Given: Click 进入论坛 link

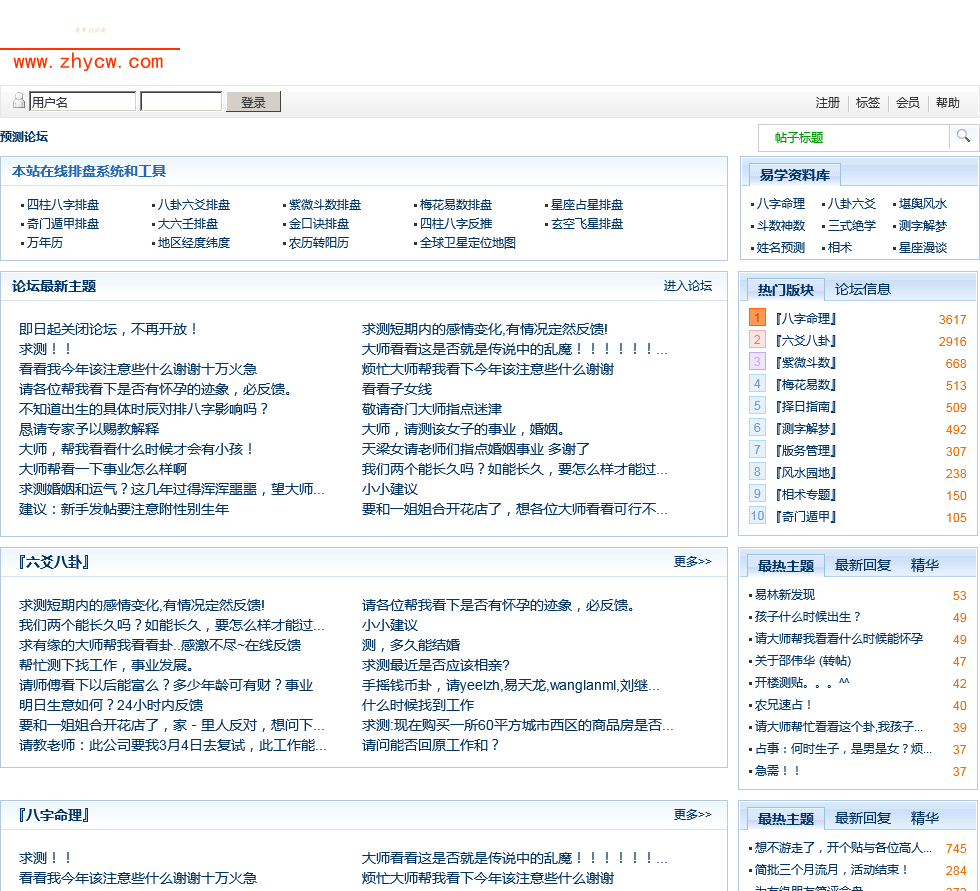Looking at the screenshot, I should (688, 286).
